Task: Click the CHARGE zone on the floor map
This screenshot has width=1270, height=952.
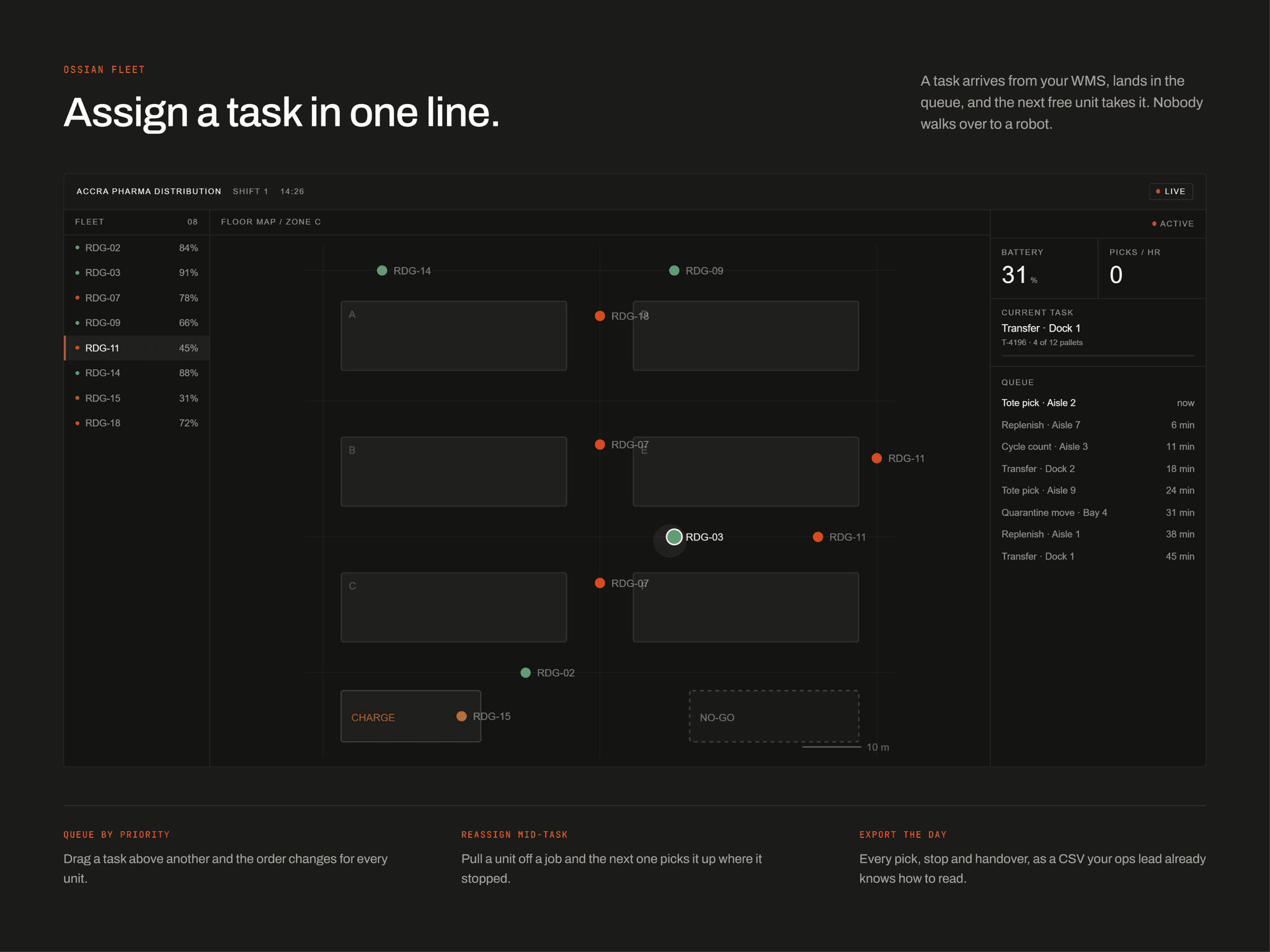Action: pos(411,716)
